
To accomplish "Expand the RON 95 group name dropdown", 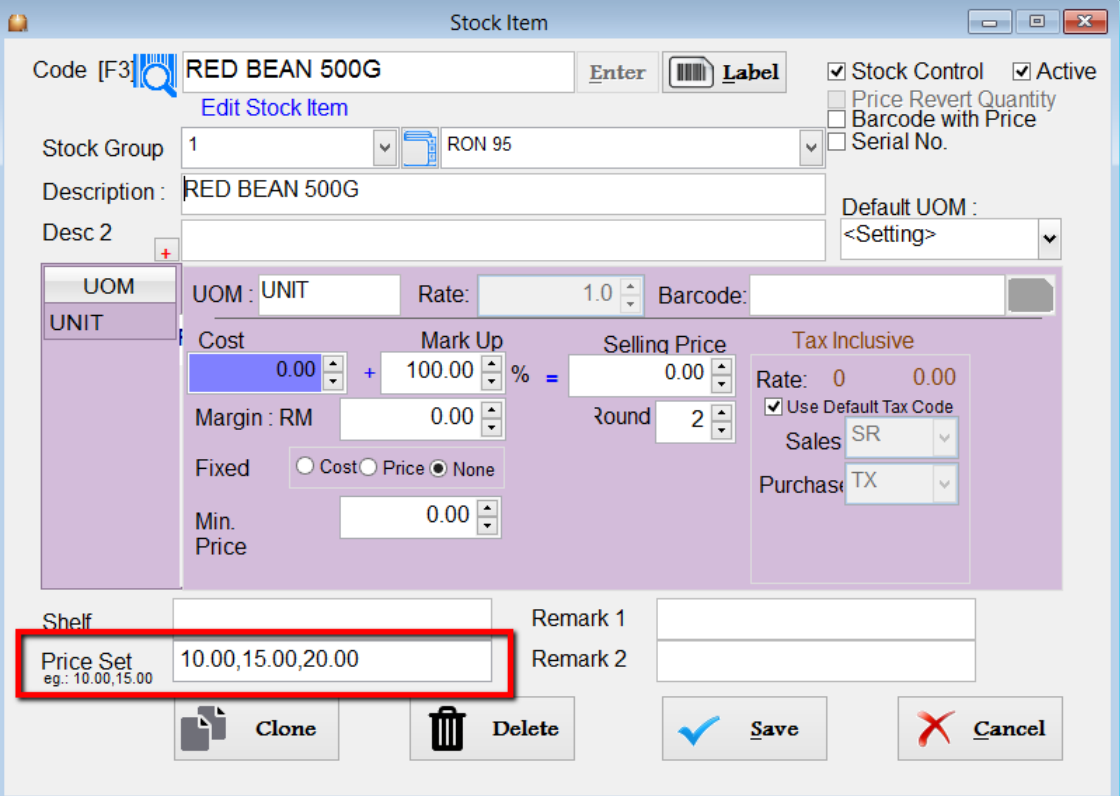I will (810, 148).
